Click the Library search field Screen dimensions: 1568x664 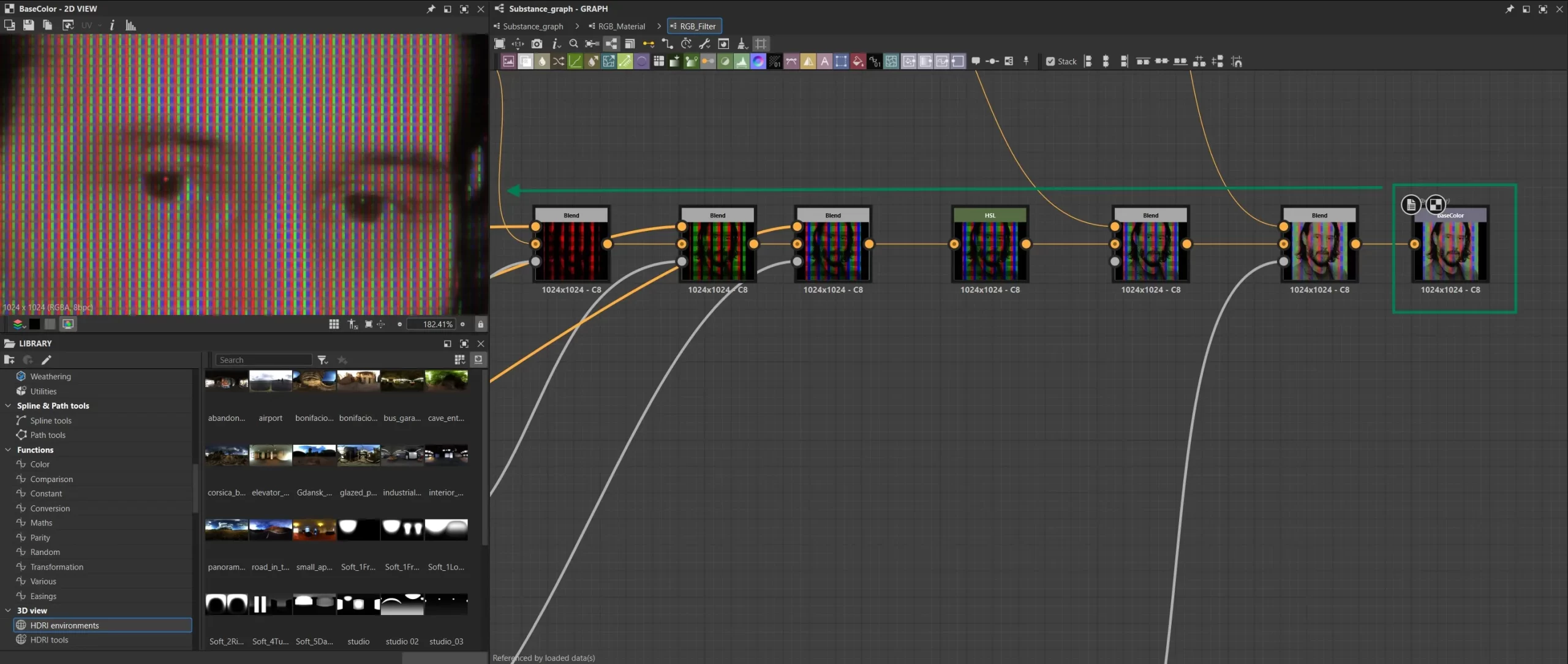coord(263,360)
